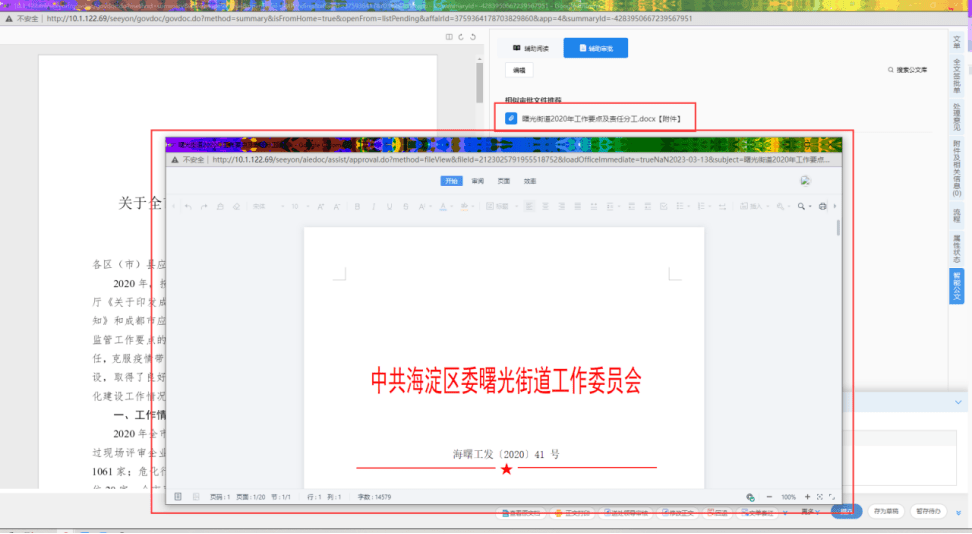The height and width of the screenshot is (534, 972).
Task: Open the 流程 side tab
Action: (x=957, y=215)
